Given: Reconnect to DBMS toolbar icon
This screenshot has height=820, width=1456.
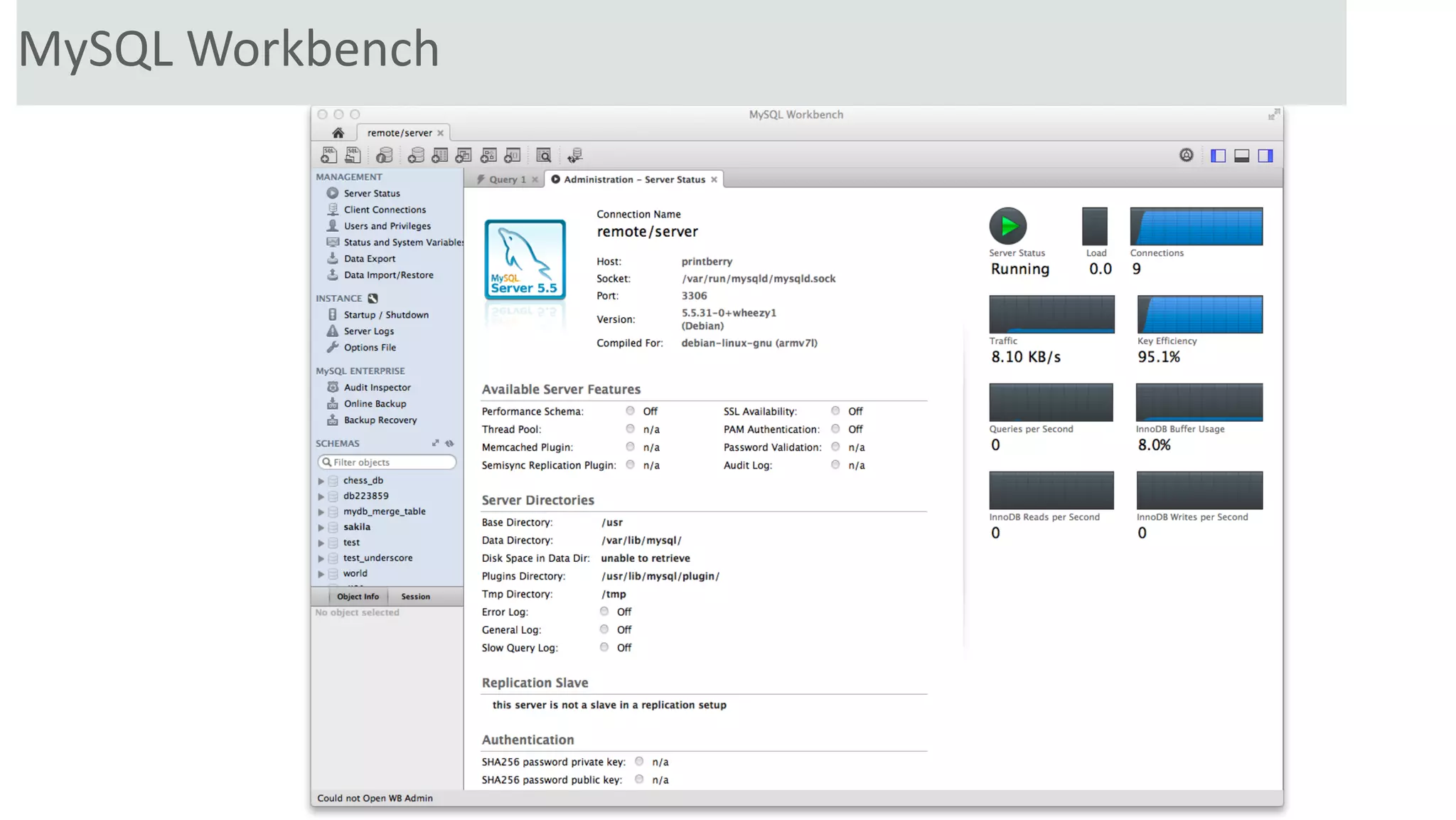Looking at the screenshot, I should click(575, 155).
